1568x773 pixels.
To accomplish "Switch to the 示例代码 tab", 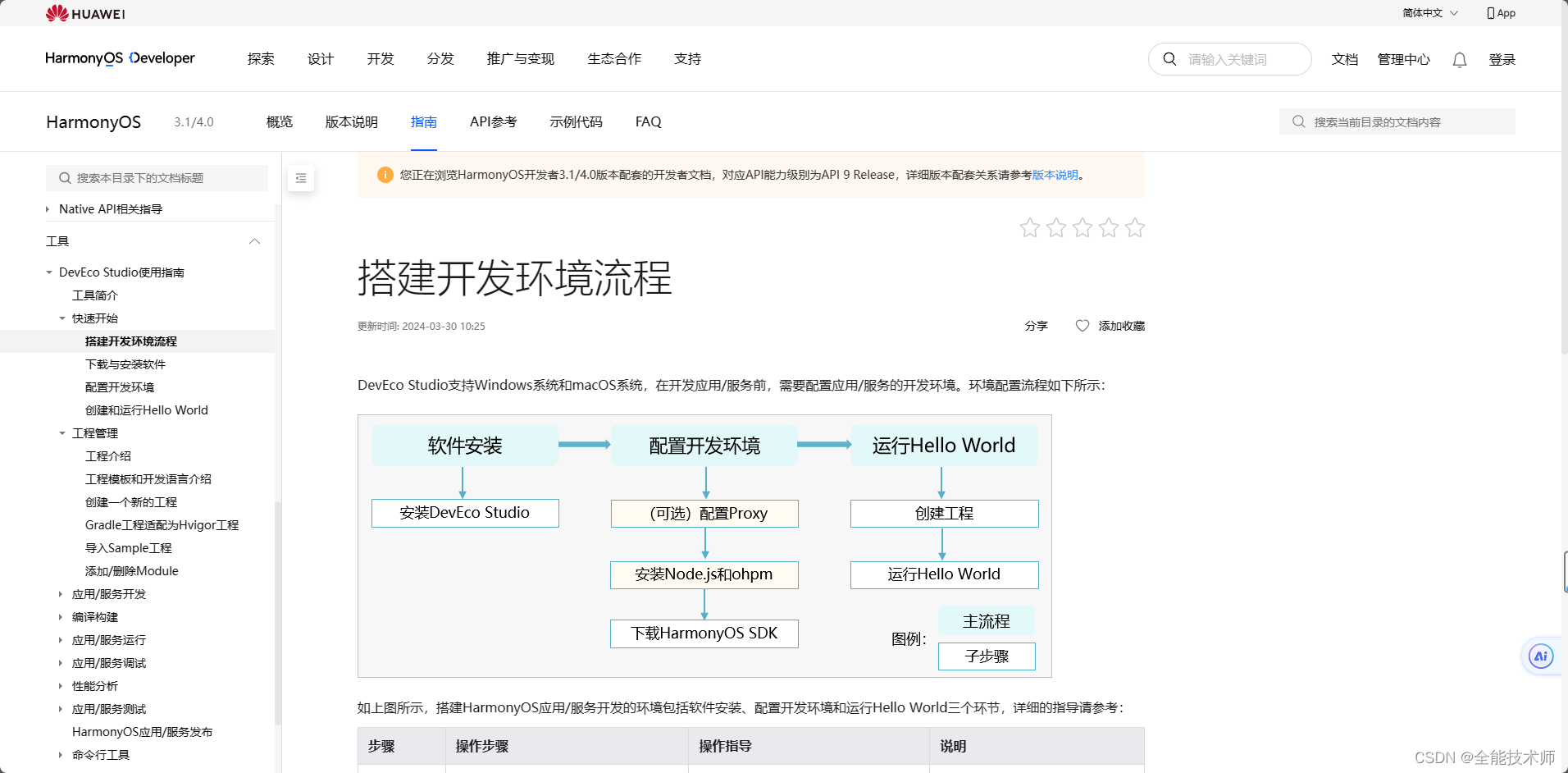I will [577, 121].
